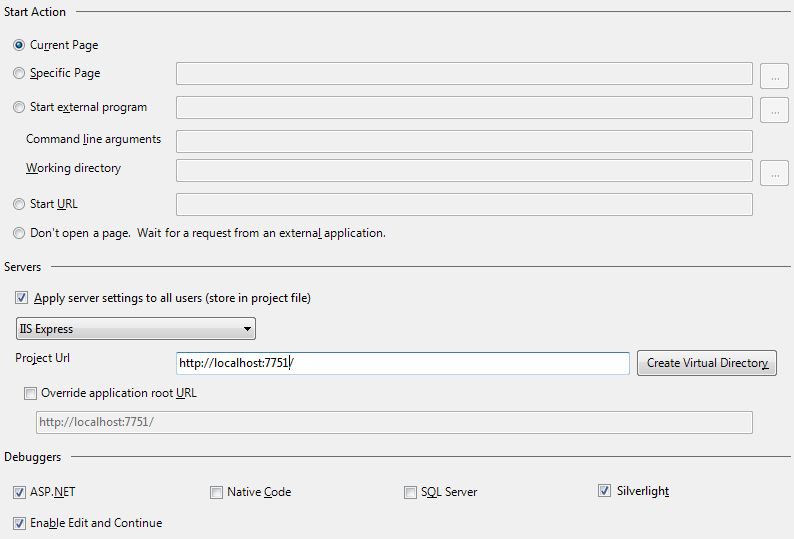The width and height of the screenshot is (794, 539).
Task: Browse for an external program file
Action: pyautogui.click(x=774, y=110)
